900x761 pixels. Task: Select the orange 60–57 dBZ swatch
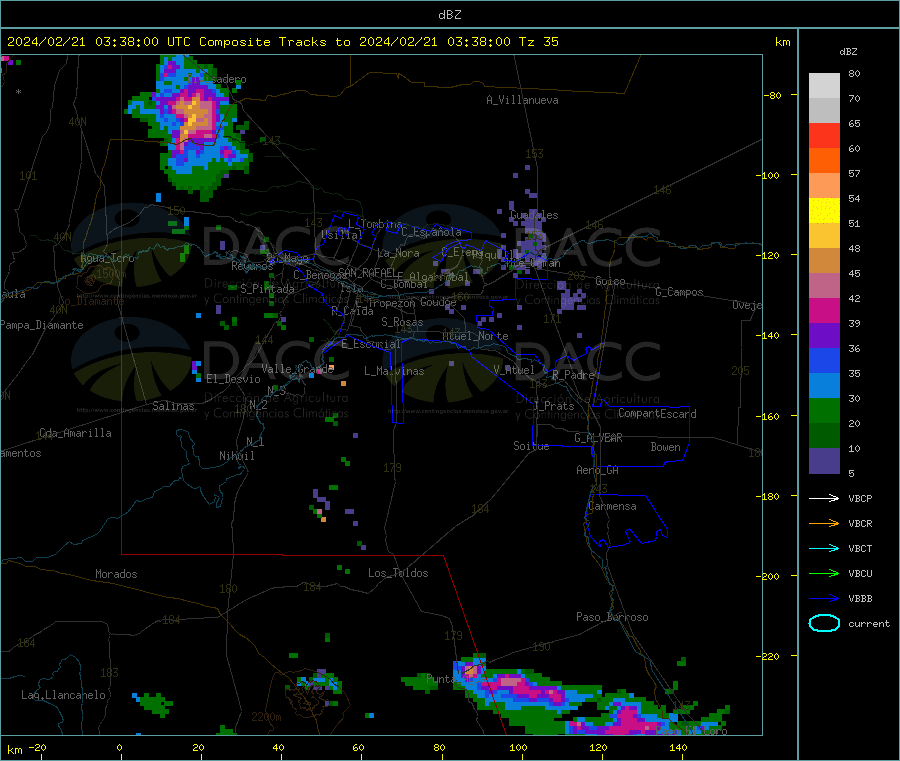pos(824,161)
